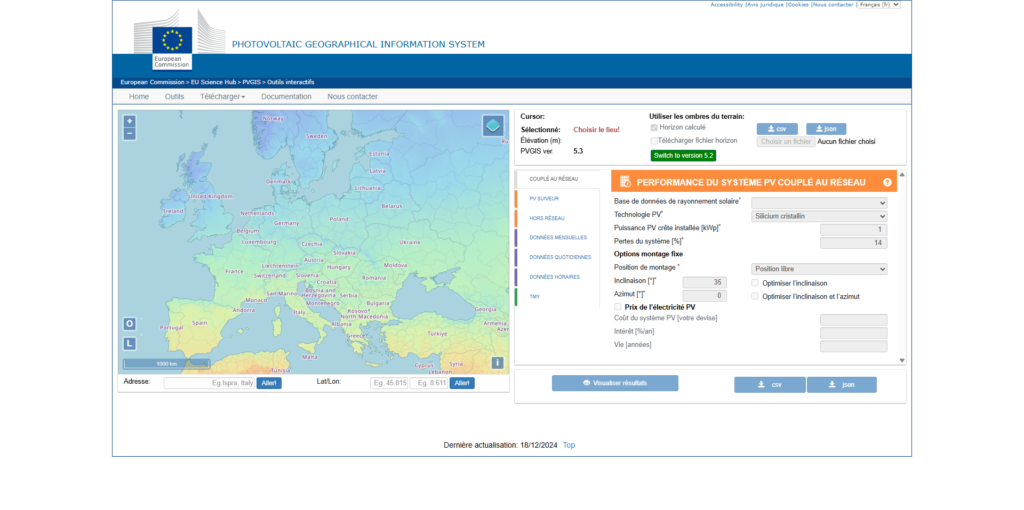
Task: Click PVGIS breadcrumb link
Action: (251, 82)
